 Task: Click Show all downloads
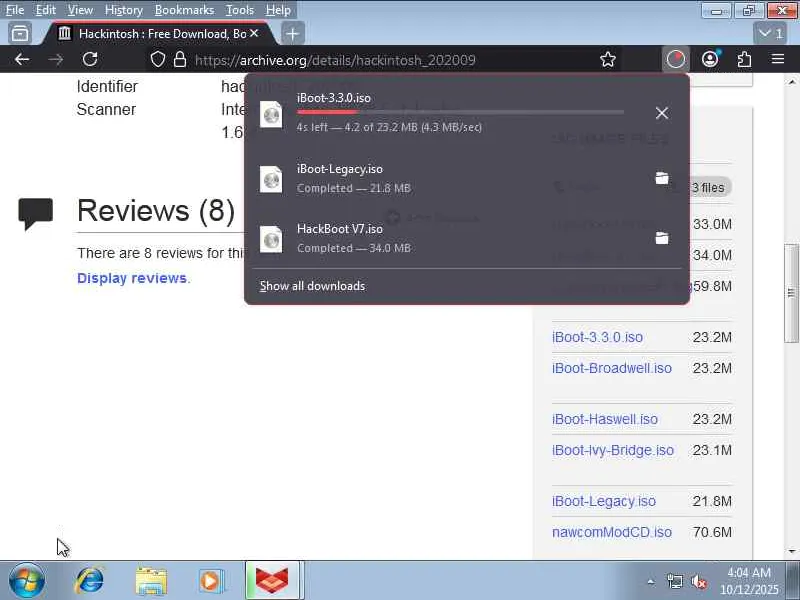(x=312, y=286)
